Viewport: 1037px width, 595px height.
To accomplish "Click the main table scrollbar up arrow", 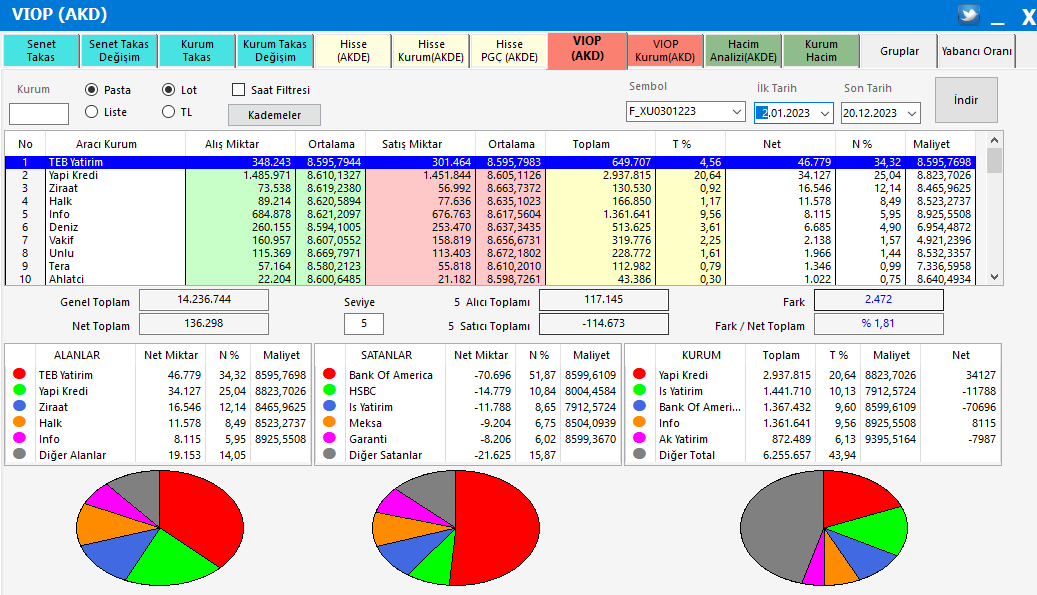I will click(x=994, y=140).
